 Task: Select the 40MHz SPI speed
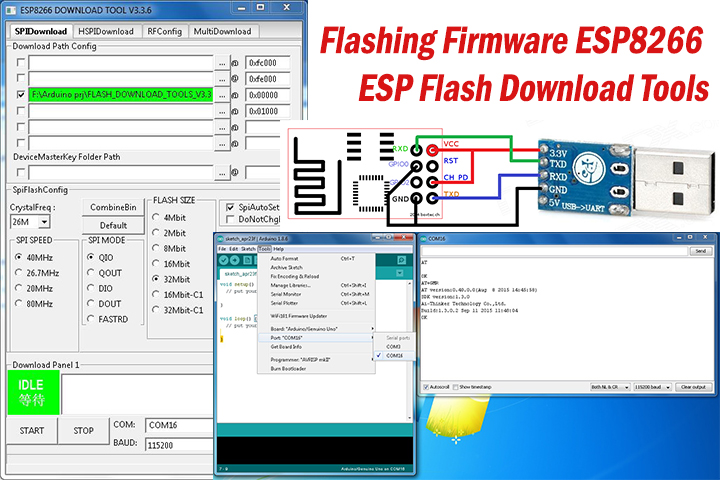(18, 257)
